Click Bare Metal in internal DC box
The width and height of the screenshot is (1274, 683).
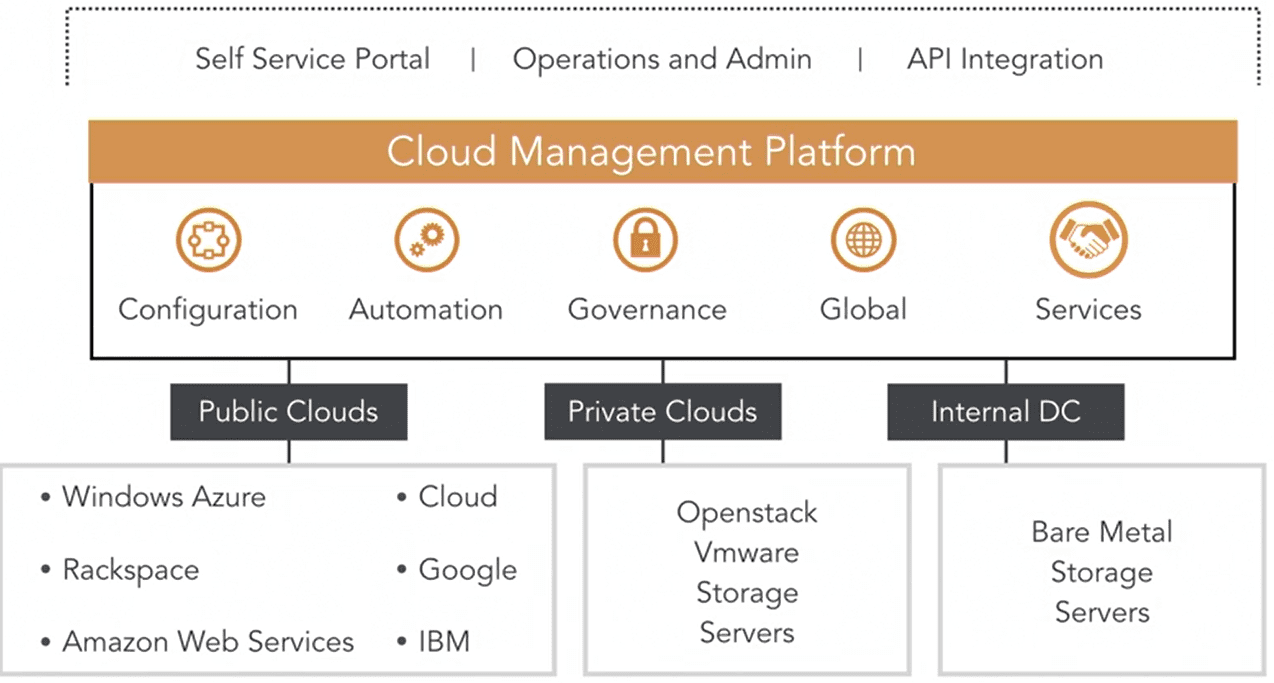[x=1102, y=532]
